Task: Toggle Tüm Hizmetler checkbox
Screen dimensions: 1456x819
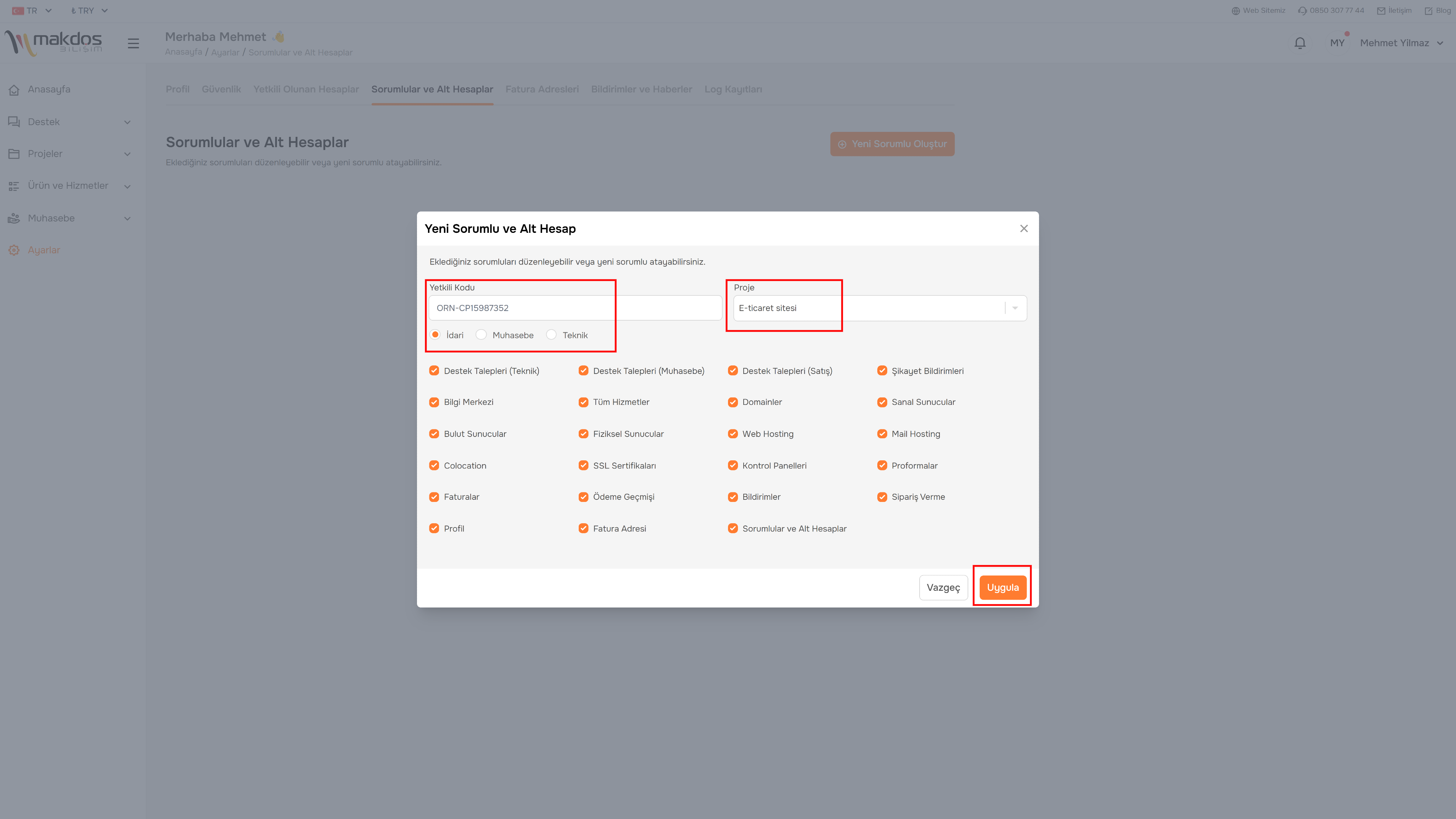Action: [583, 402]
